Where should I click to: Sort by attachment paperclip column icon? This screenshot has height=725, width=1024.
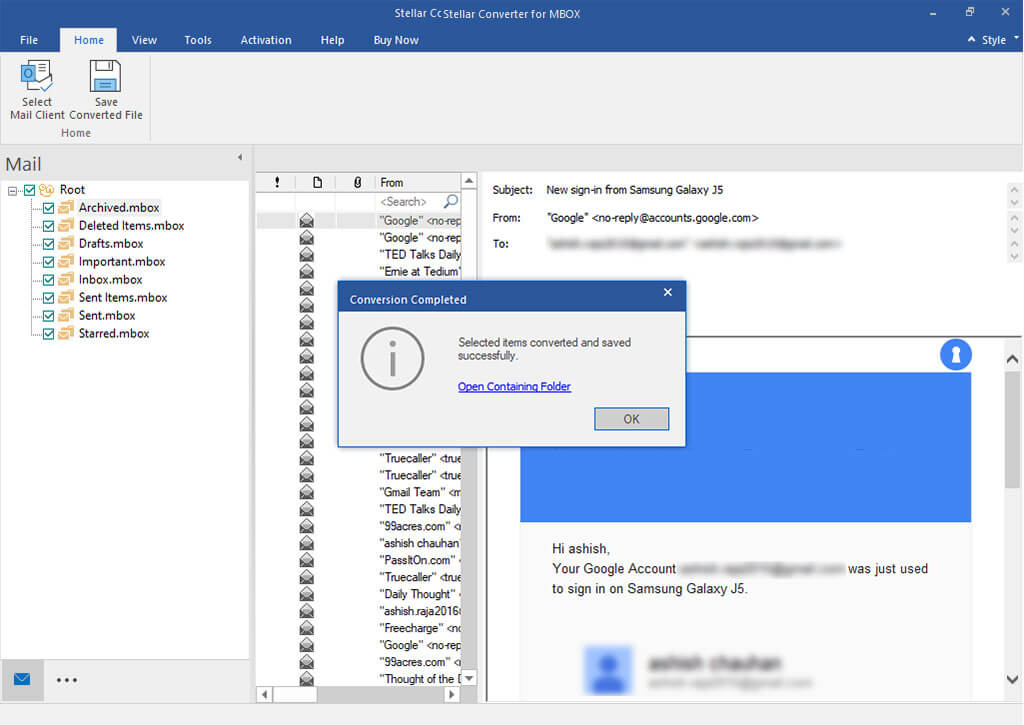pyautogui.click(x=357, y=182)
